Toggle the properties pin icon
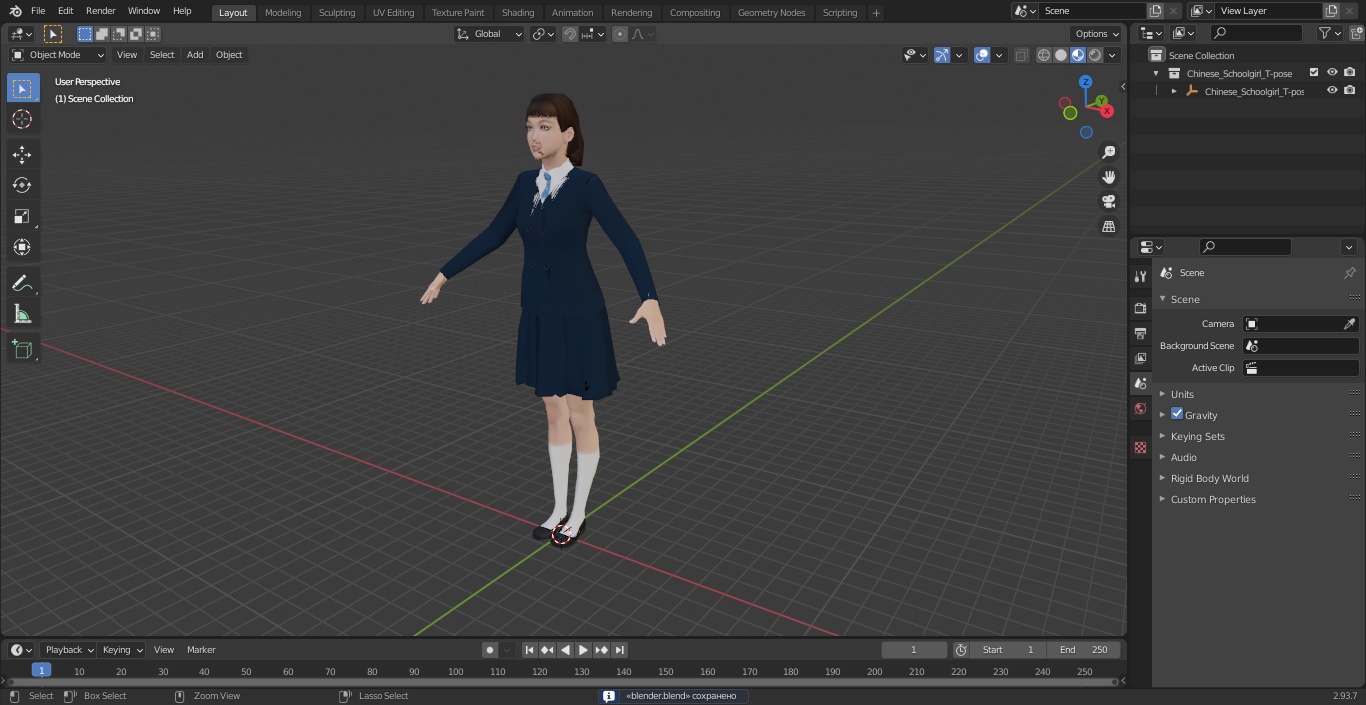 1349,273
